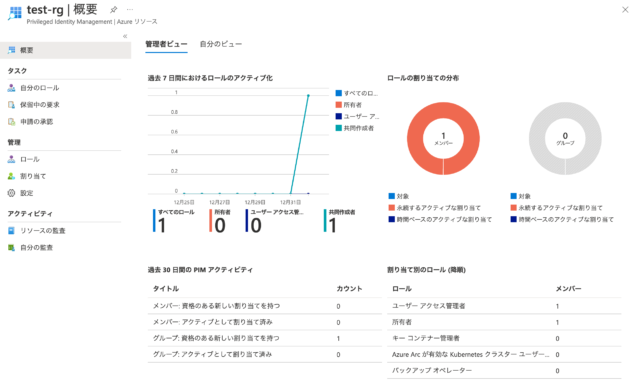Toggle 所有者 legend swatch in activation chart
The height and width of the screenshot is (384, 640).
point(338,105)
